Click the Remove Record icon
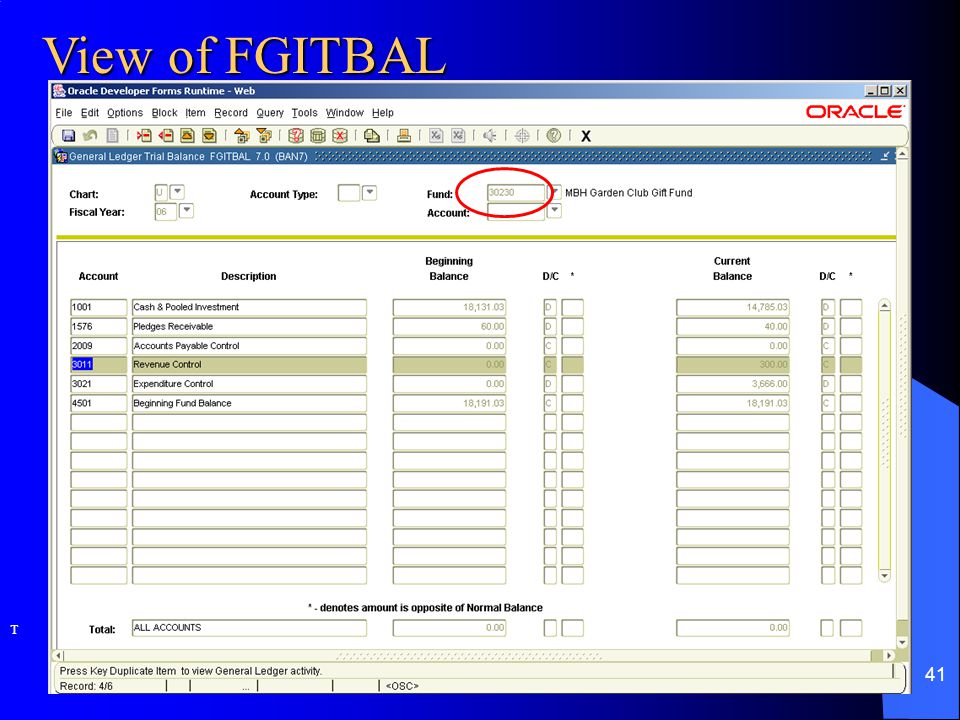Image resolution: width=960 pixels, height=720 pixels. pyautogui.click(x=166, y=136)
